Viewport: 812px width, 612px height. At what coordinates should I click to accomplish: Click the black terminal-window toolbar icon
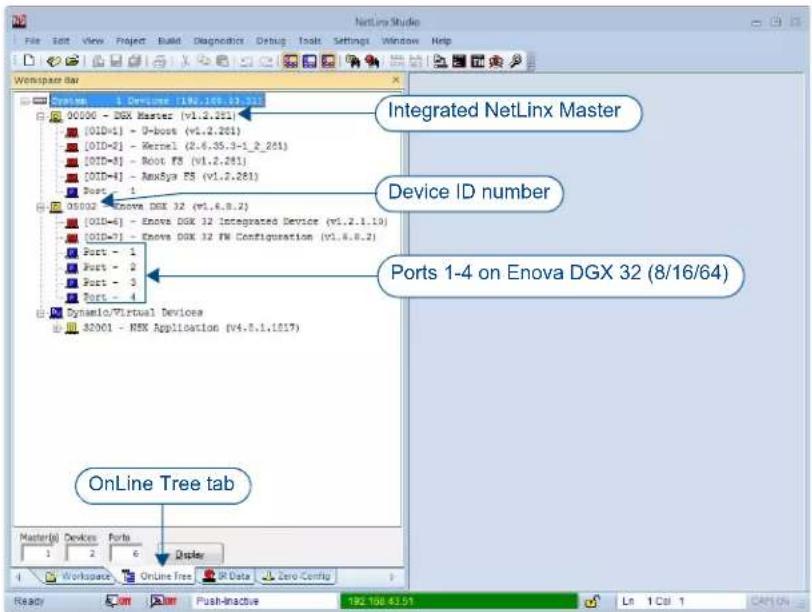(x=459, y=62)
